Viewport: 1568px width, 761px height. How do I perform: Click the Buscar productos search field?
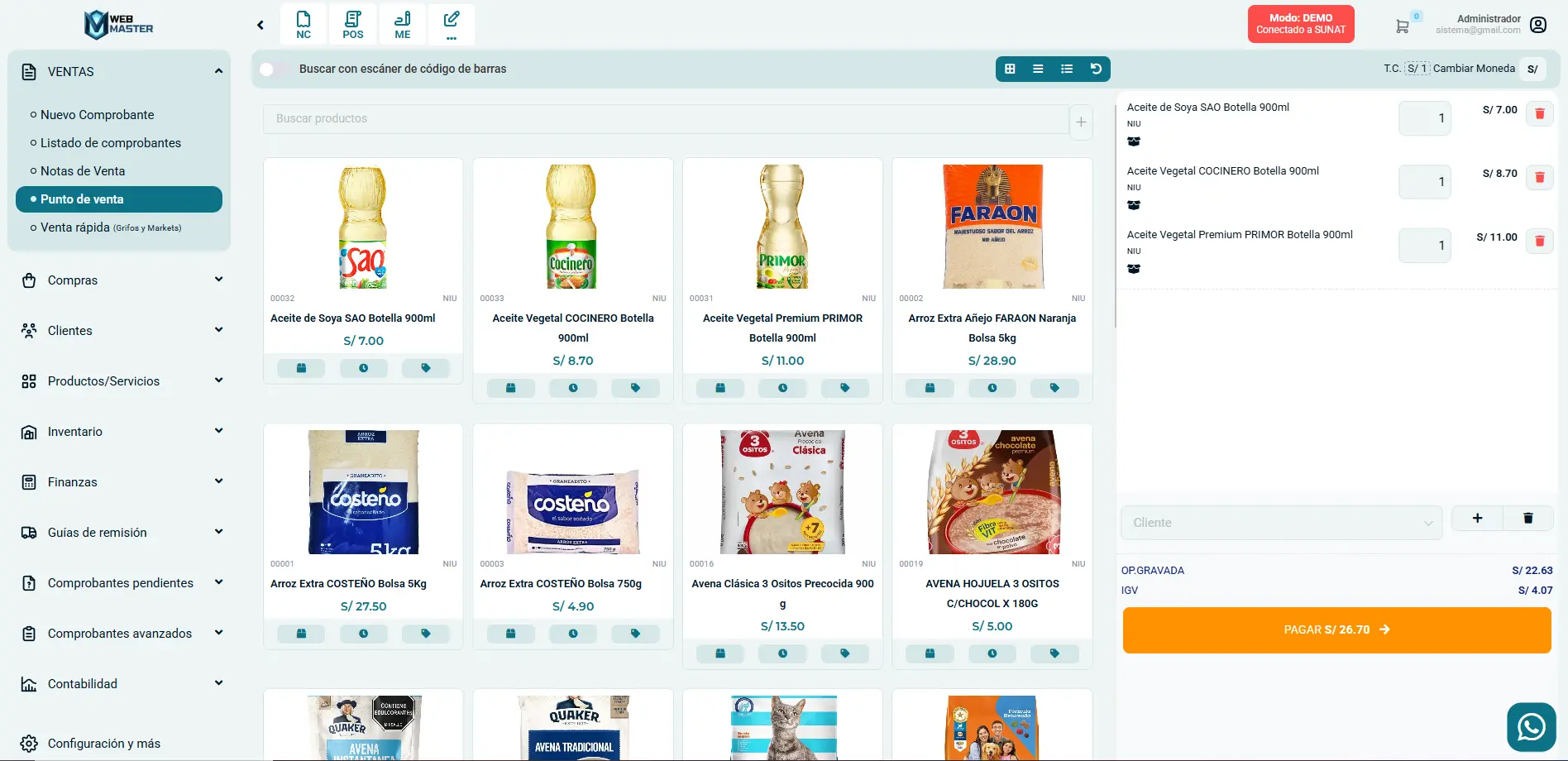[666, 119]
